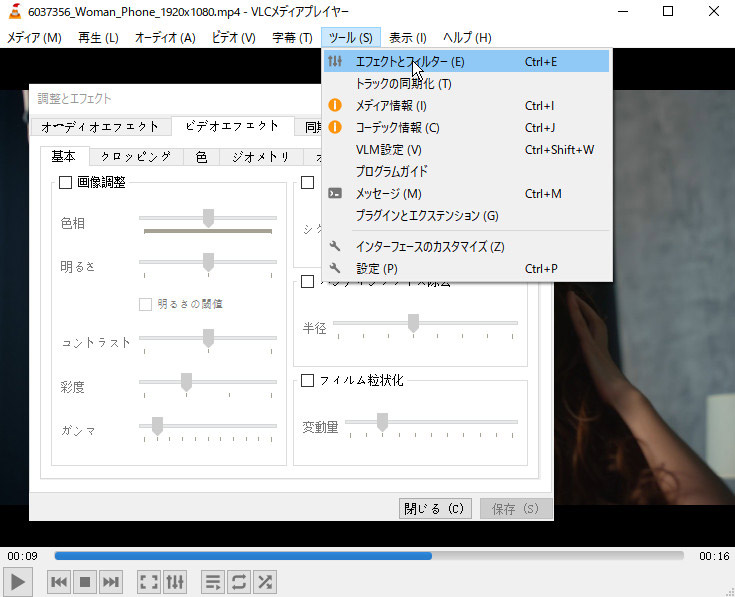Open extended settings icon in toolbar
735x597 pixels.
[175, 582]
